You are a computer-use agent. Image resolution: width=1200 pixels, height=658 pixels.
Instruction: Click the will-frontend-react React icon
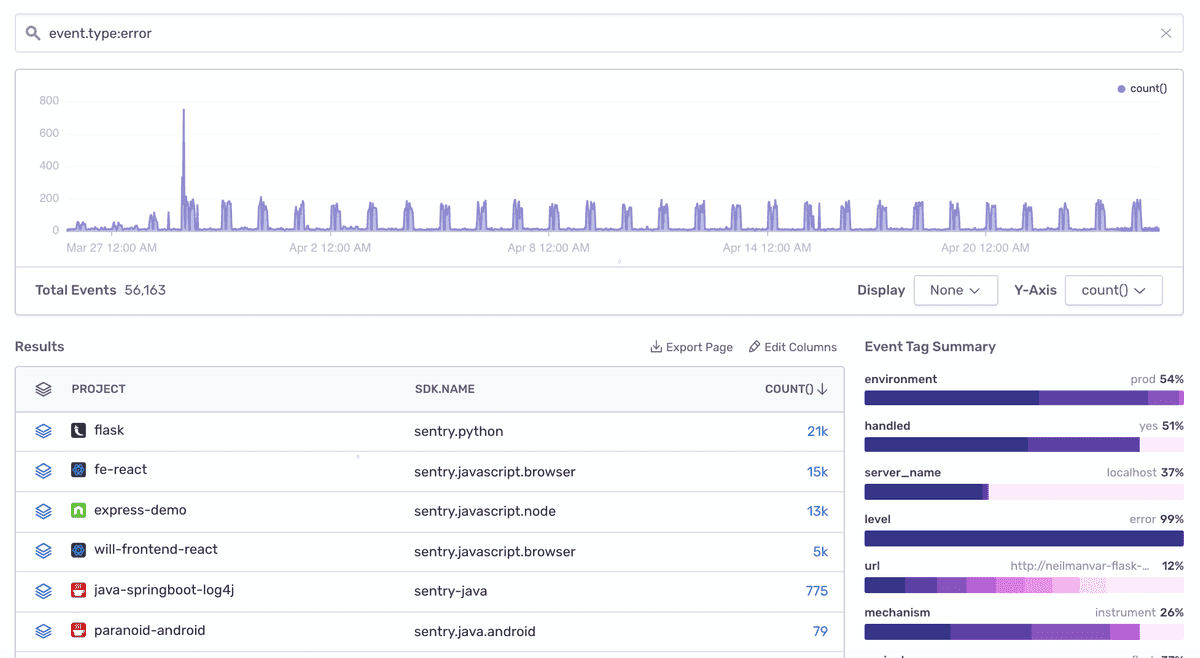(x=78, y=549)
